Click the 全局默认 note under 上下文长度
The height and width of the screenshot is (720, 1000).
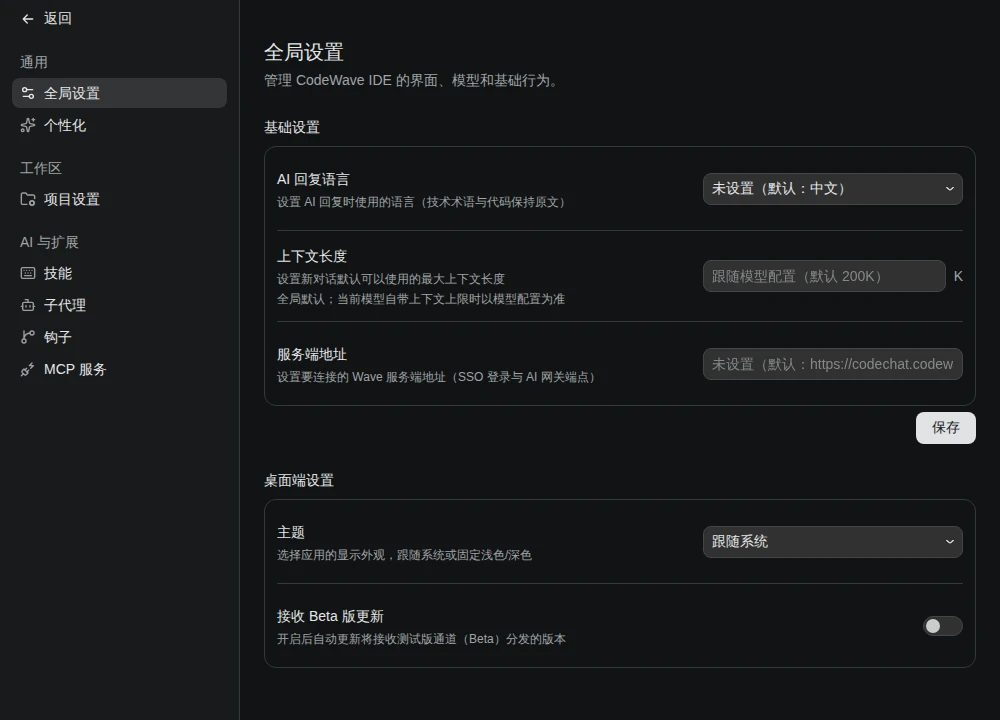point(421,299)
